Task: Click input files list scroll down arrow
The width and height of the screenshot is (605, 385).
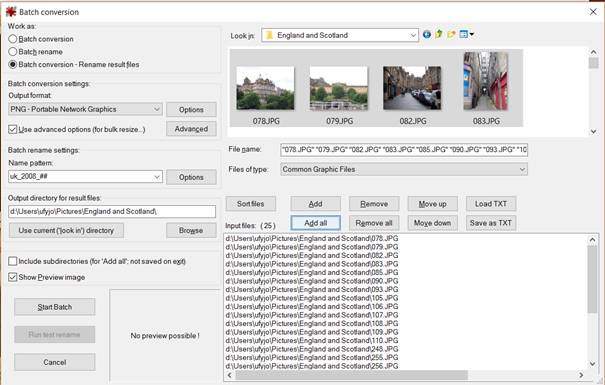Action: pyautogui.click(x=592, y=364)
